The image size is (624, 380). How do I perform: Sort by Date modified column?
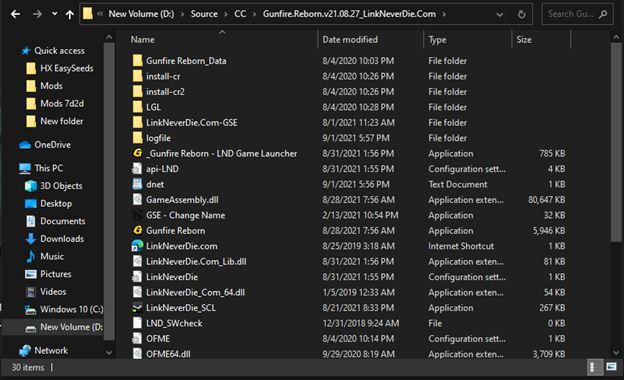coord(350,39)
